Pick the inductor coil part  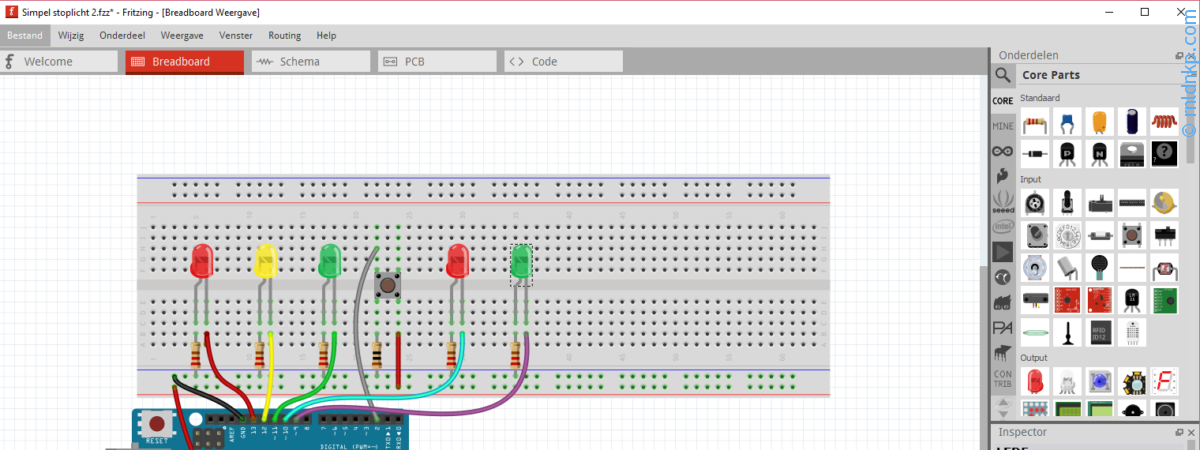point(1164,122)
